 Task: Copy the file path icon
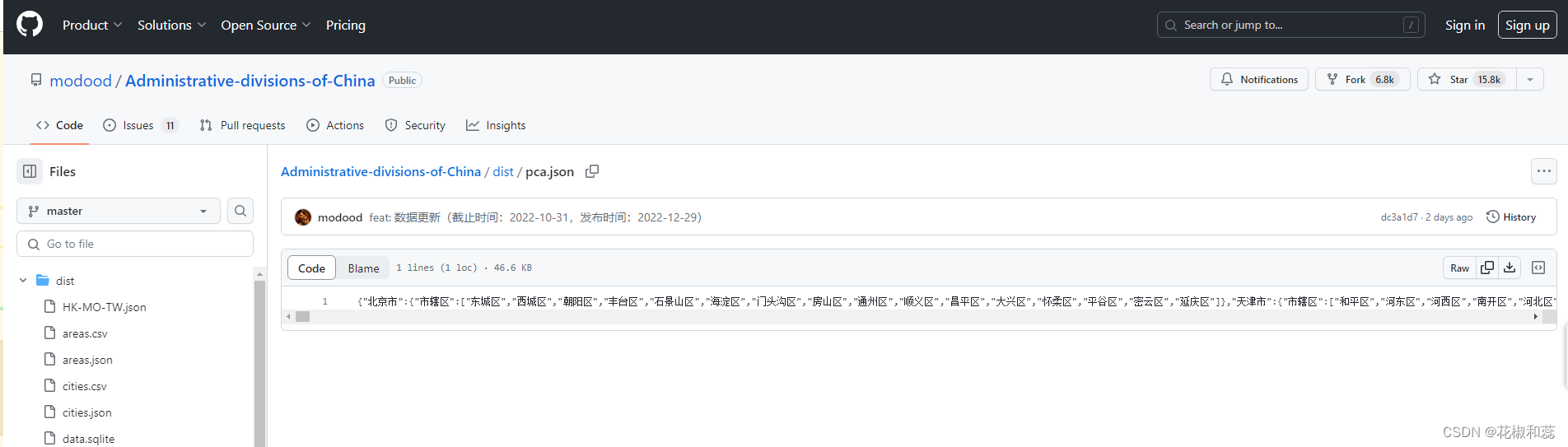click(592, 171)
